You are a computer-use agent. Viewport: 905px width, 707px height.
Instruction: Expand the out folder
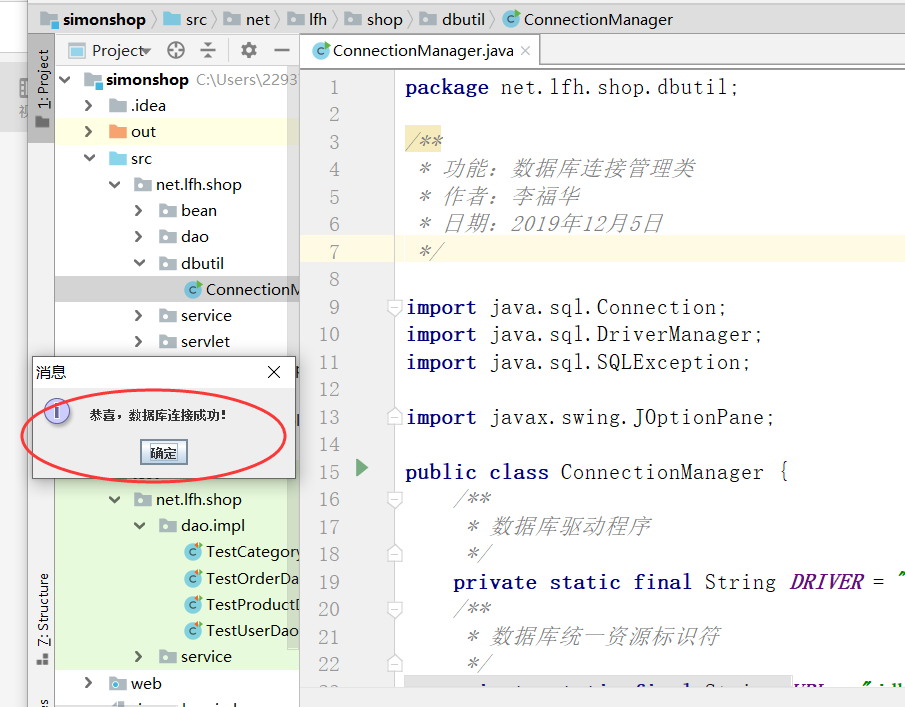coord(88,132)
